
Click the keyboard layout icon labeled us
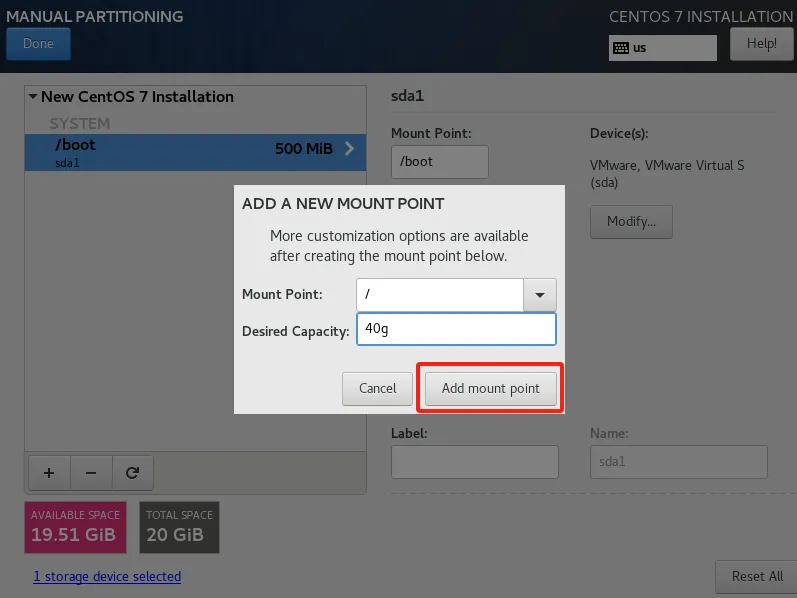click(x=621, y=48)
